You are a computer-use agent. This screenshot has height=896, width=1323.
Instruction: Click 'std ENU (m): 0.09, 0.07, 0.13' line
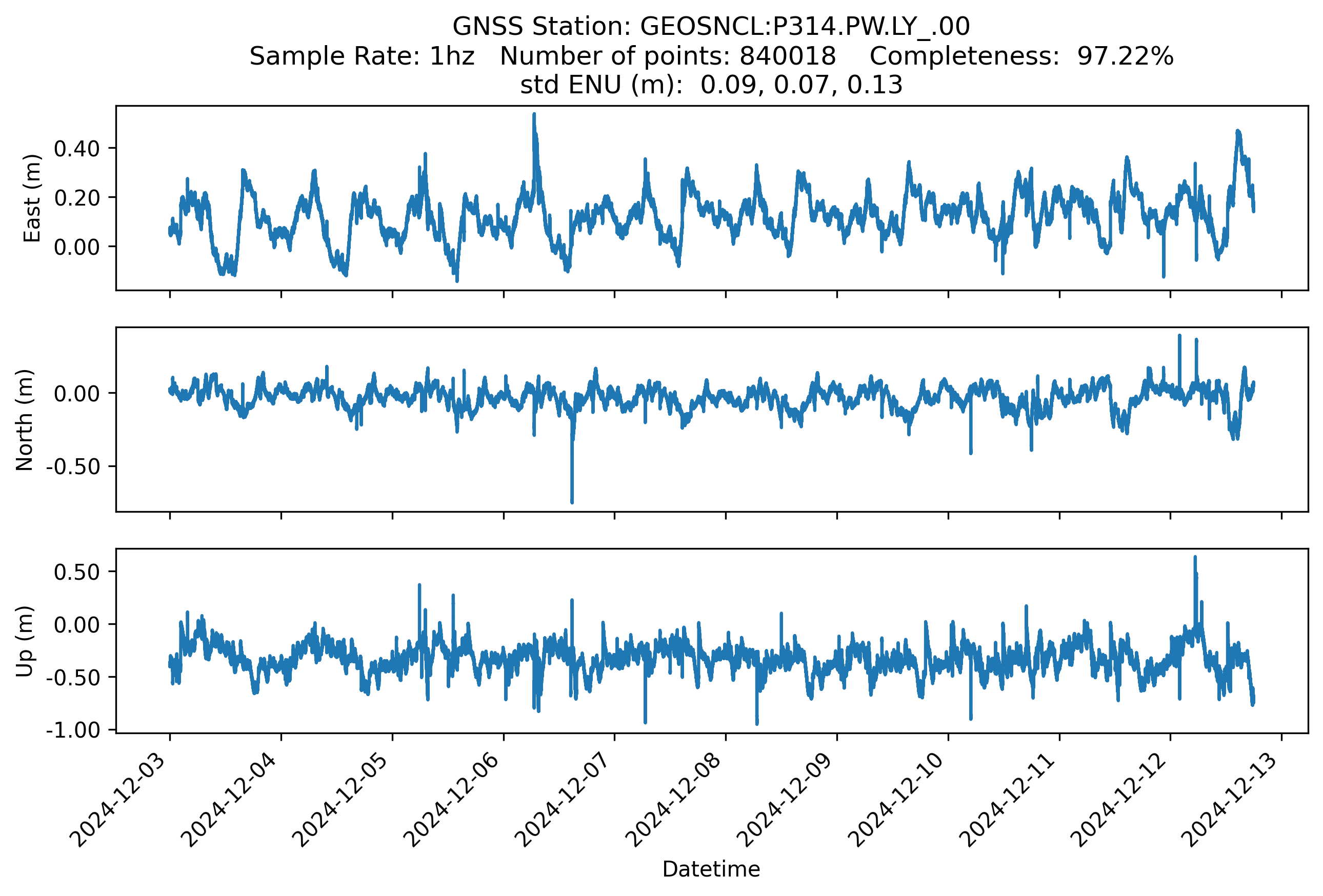click(x=711, y=85)
